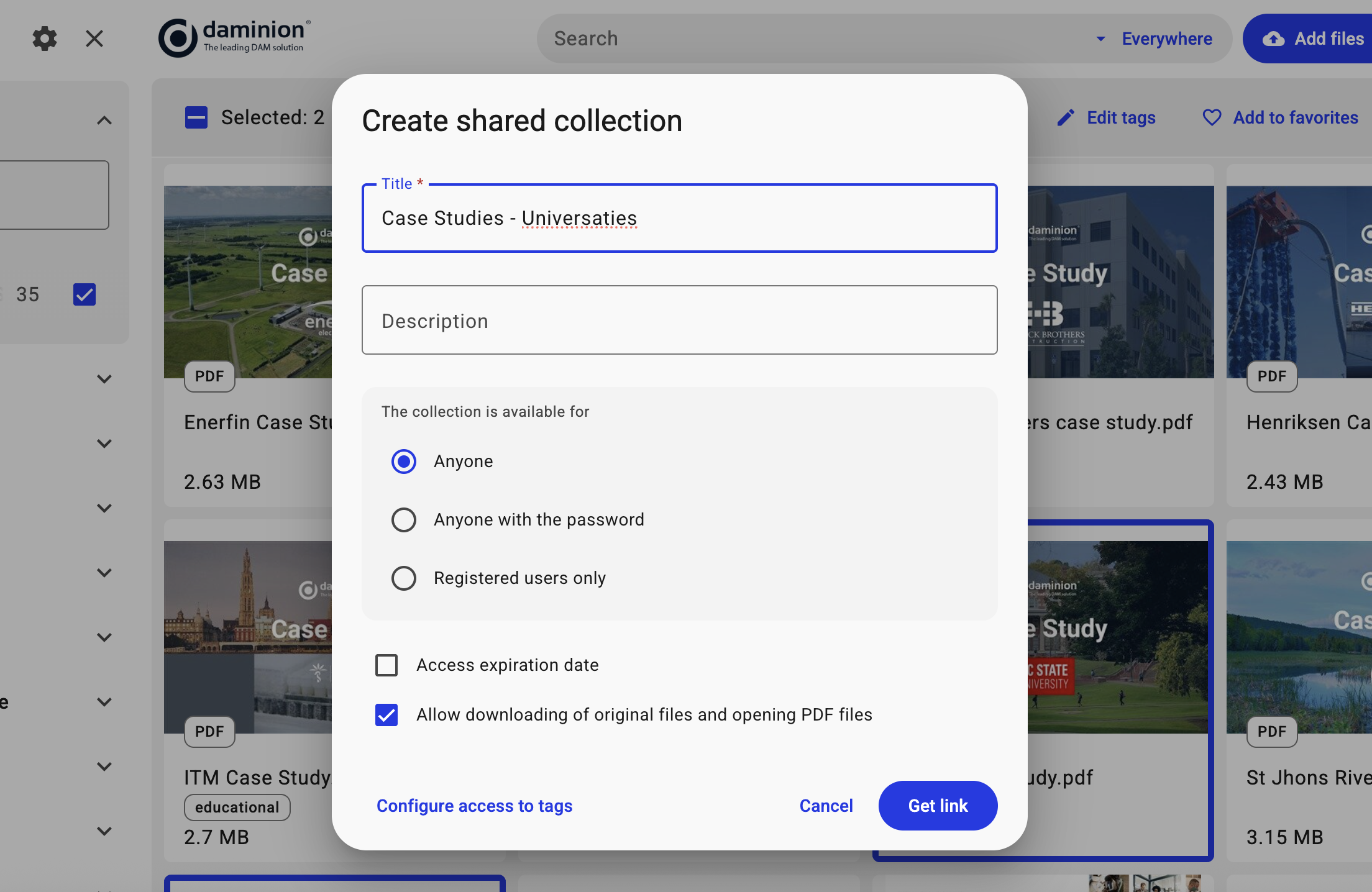This screenshot has height=892, width=1372.
Task: Enable Access expiration date checkbox
Action: click(x=386, y=665)
